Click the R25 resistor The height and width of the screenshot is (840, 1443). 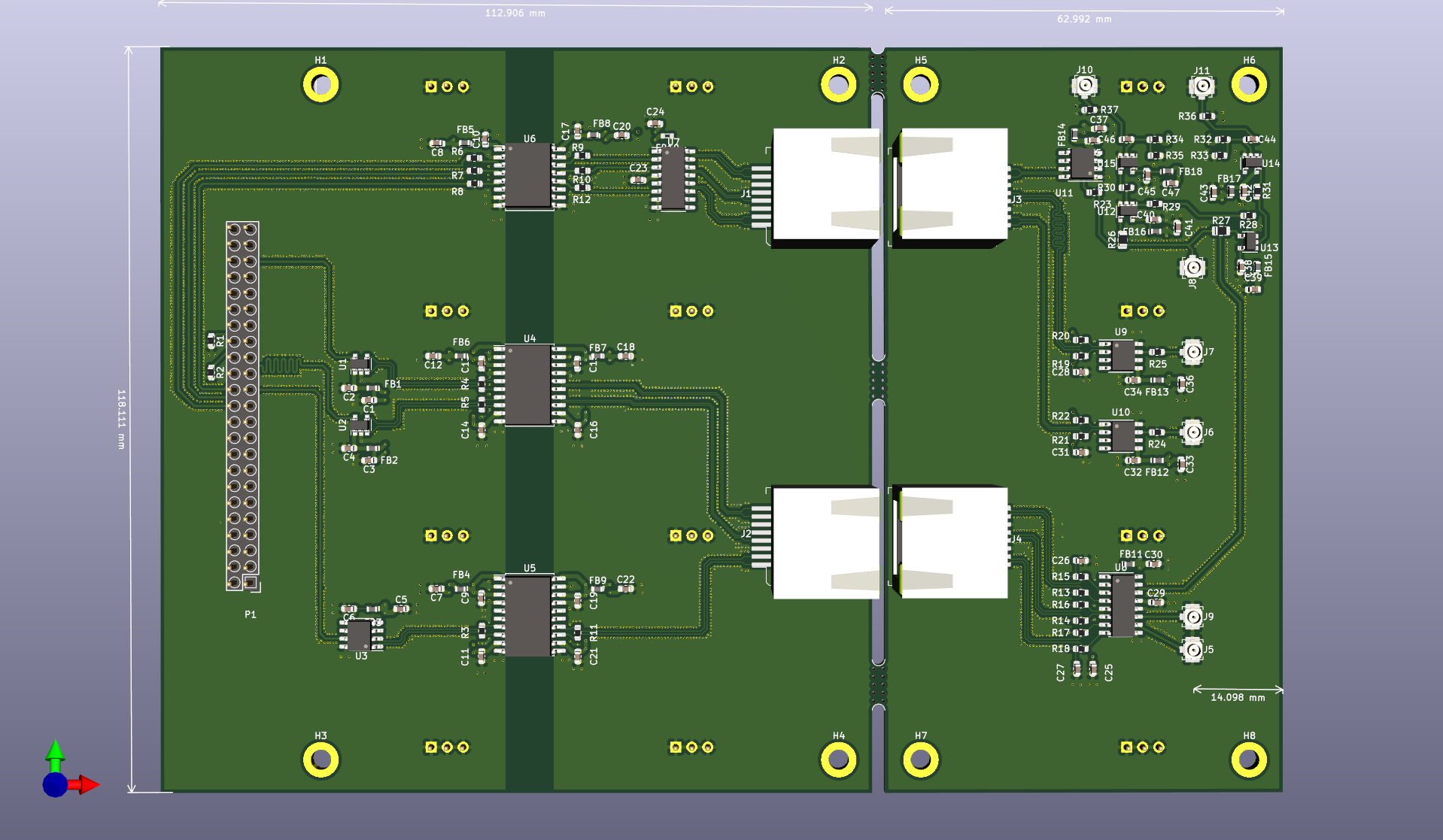(x=1156, y=352)
